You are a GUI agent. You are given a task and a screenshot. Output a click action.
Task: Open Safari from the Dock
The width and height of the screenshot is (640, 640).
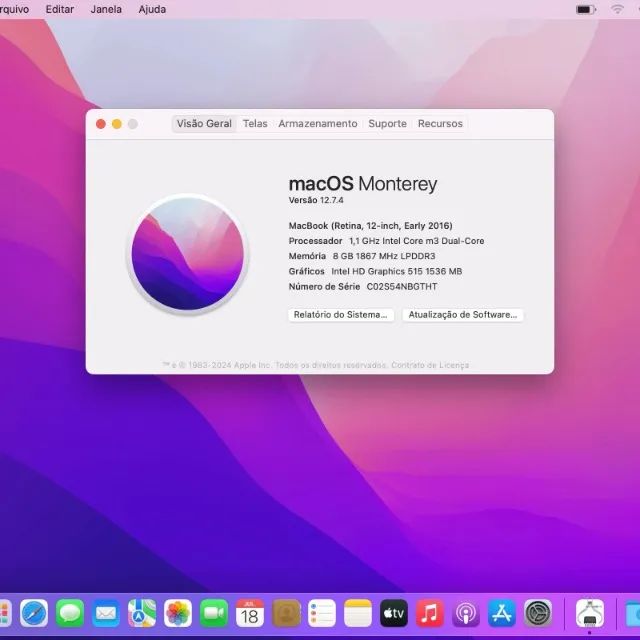click(x=34, y=613)
